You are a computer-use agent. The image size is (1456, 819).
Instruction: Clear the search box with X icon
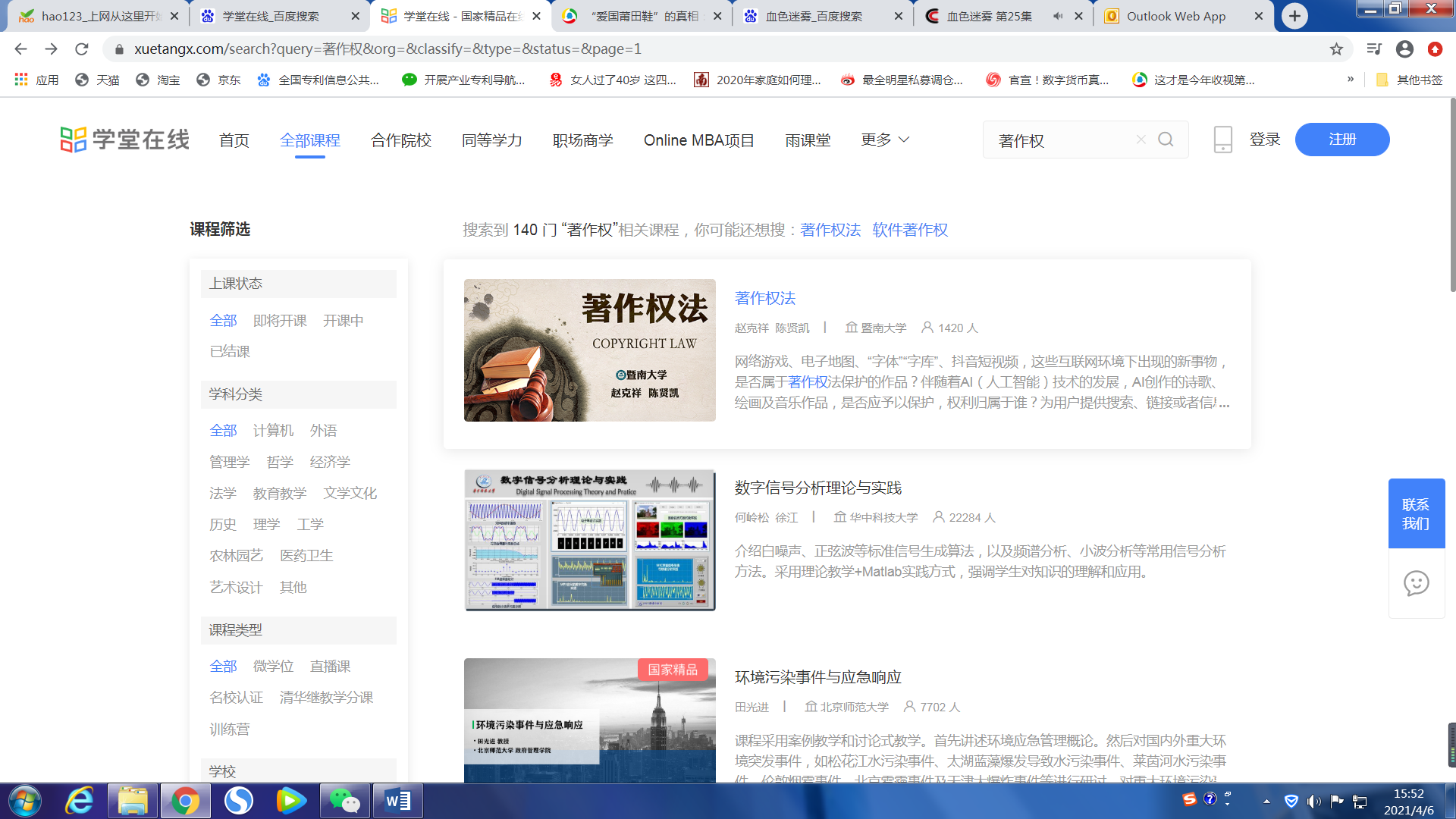[1141, 140]
